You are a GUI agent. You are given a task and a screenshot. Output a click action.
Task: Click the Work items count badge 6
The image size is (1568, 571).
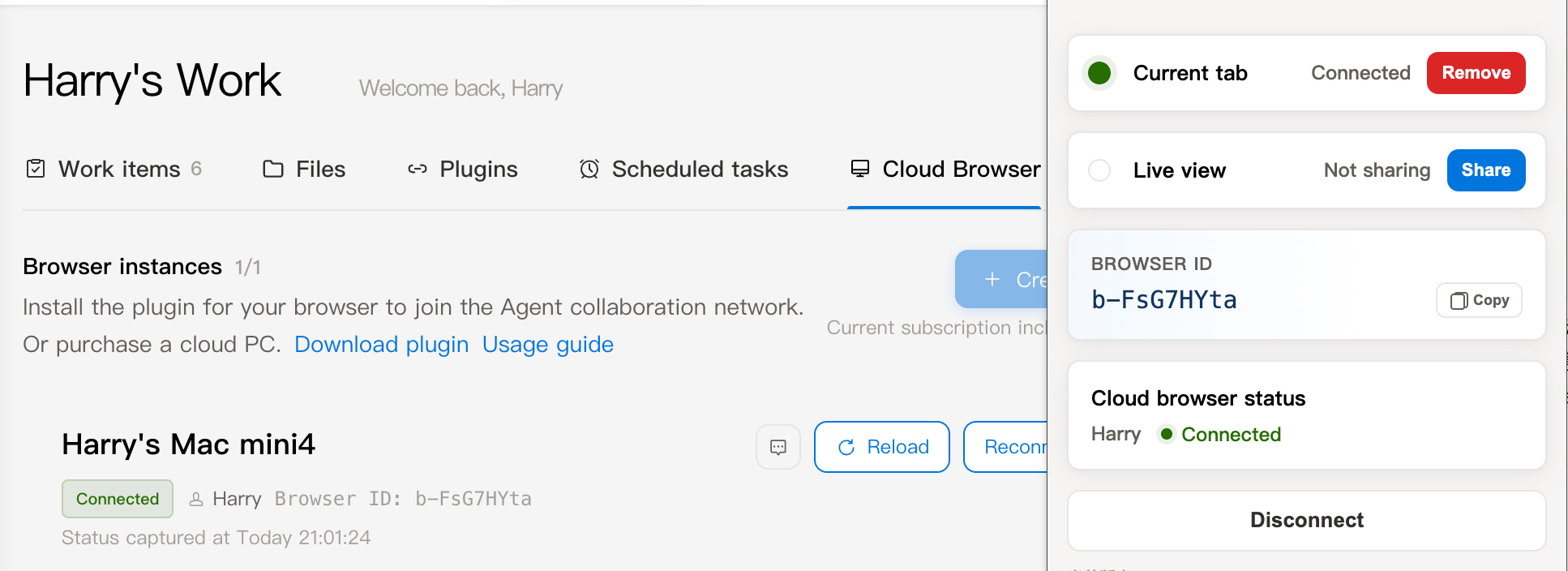pyautogui.click(x=196, y=169)
